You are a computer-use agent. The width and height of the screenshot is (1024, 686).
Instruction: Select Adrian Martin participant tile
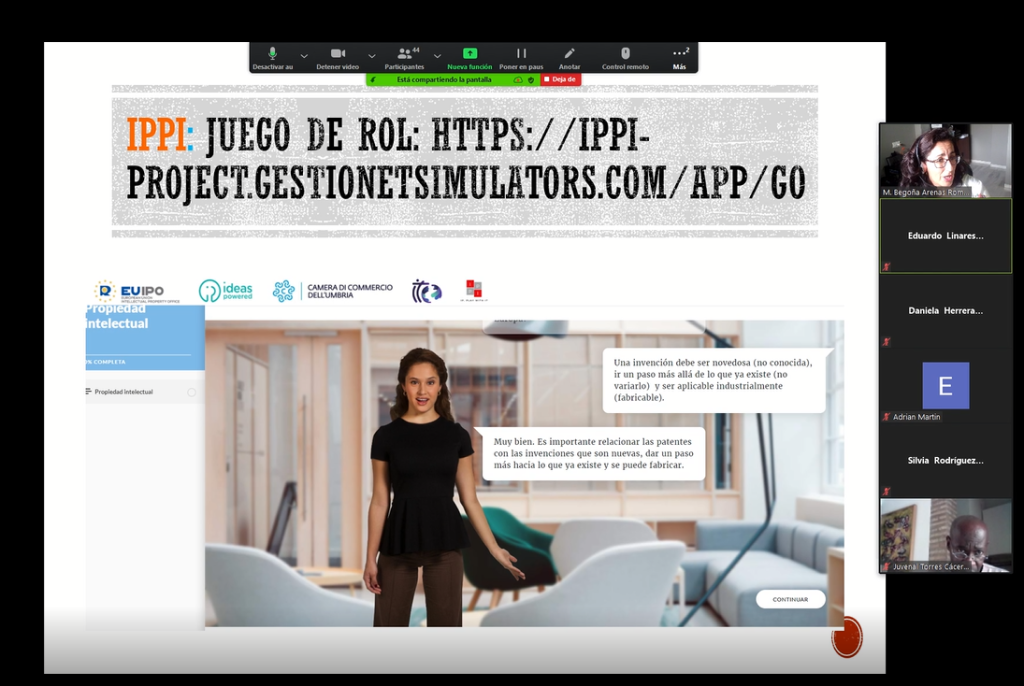(945, 388)
